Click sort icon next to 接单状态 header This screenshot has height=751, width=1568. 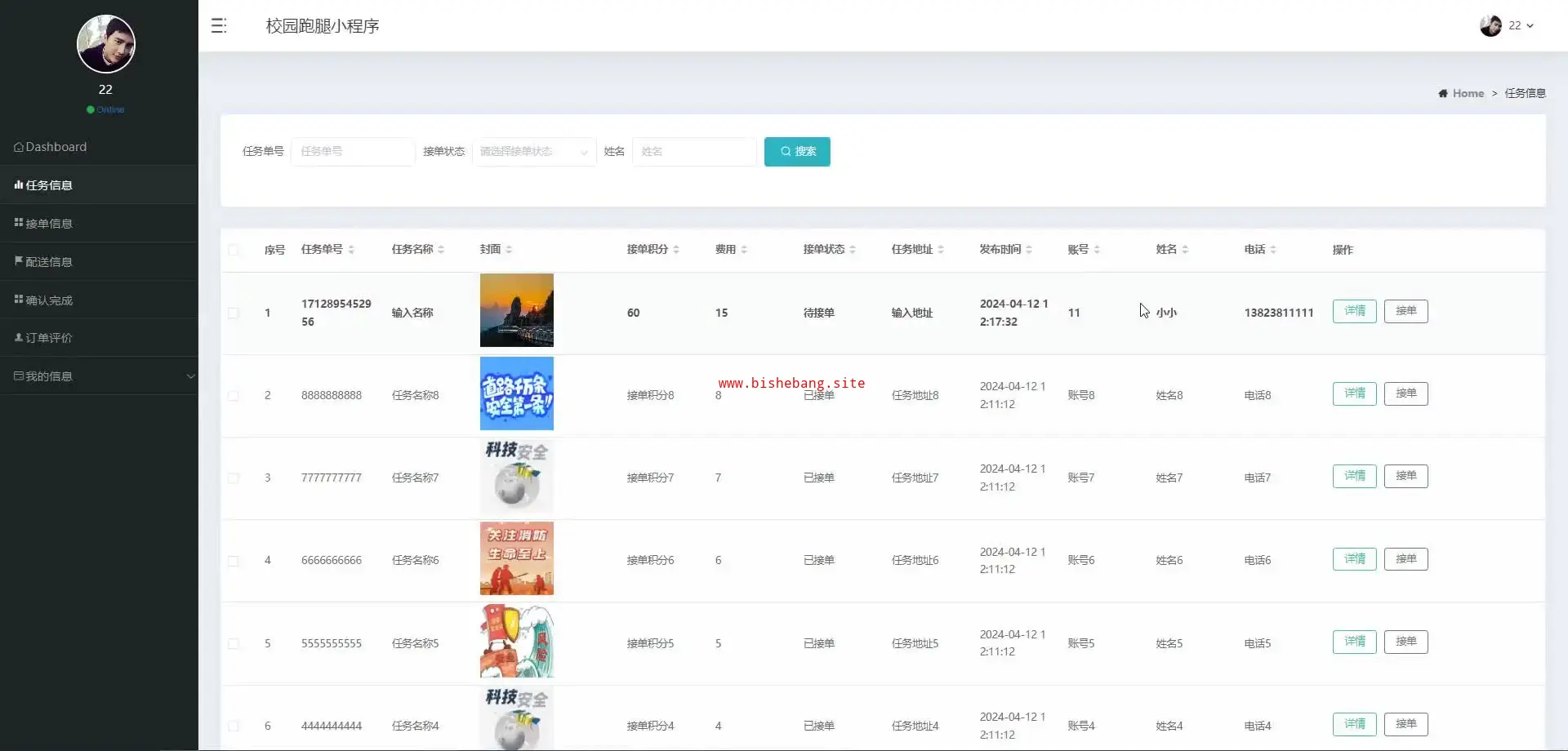tap(853, 250)
